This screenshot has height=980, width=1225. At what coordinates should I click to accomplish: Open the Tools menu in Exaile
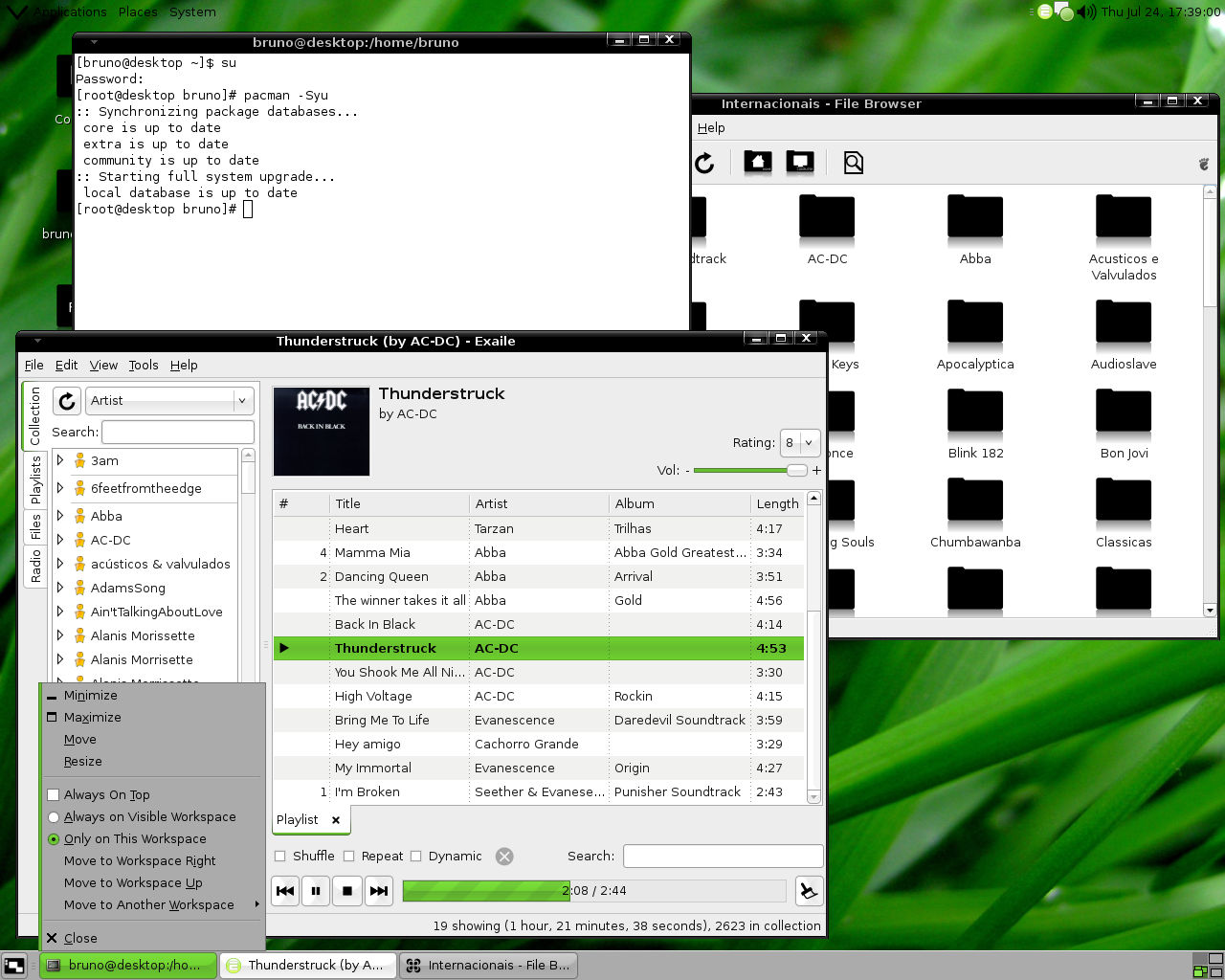(x=144, y=366)
